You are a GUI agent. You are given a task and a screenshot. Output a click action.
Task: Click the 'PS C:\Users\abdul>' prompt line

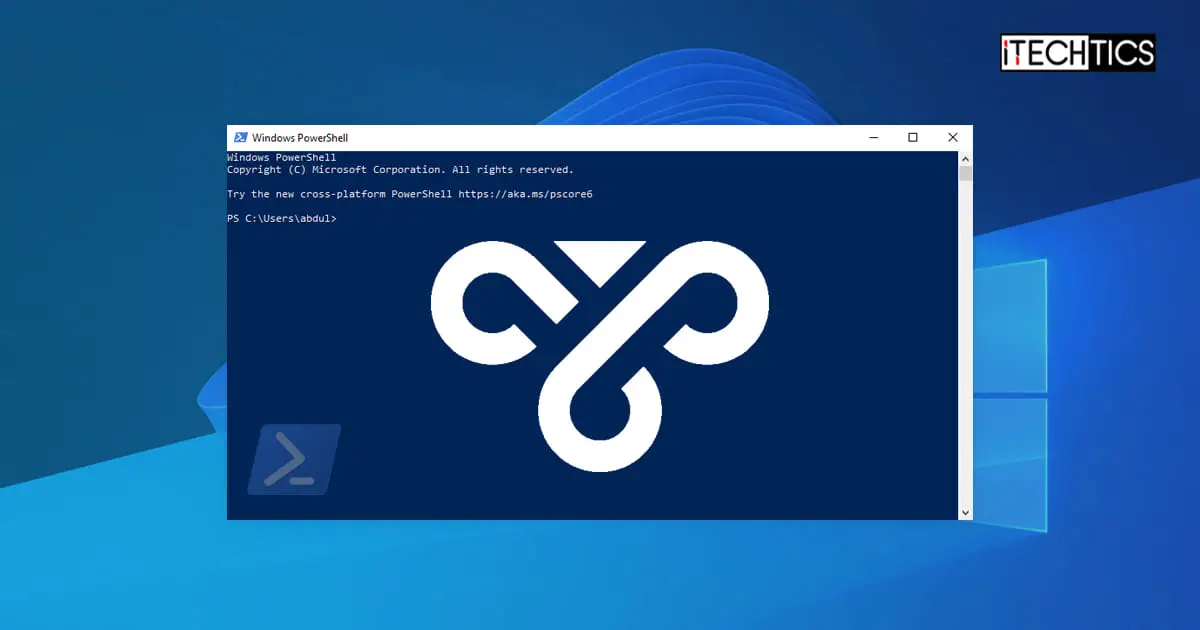point(282,218)
